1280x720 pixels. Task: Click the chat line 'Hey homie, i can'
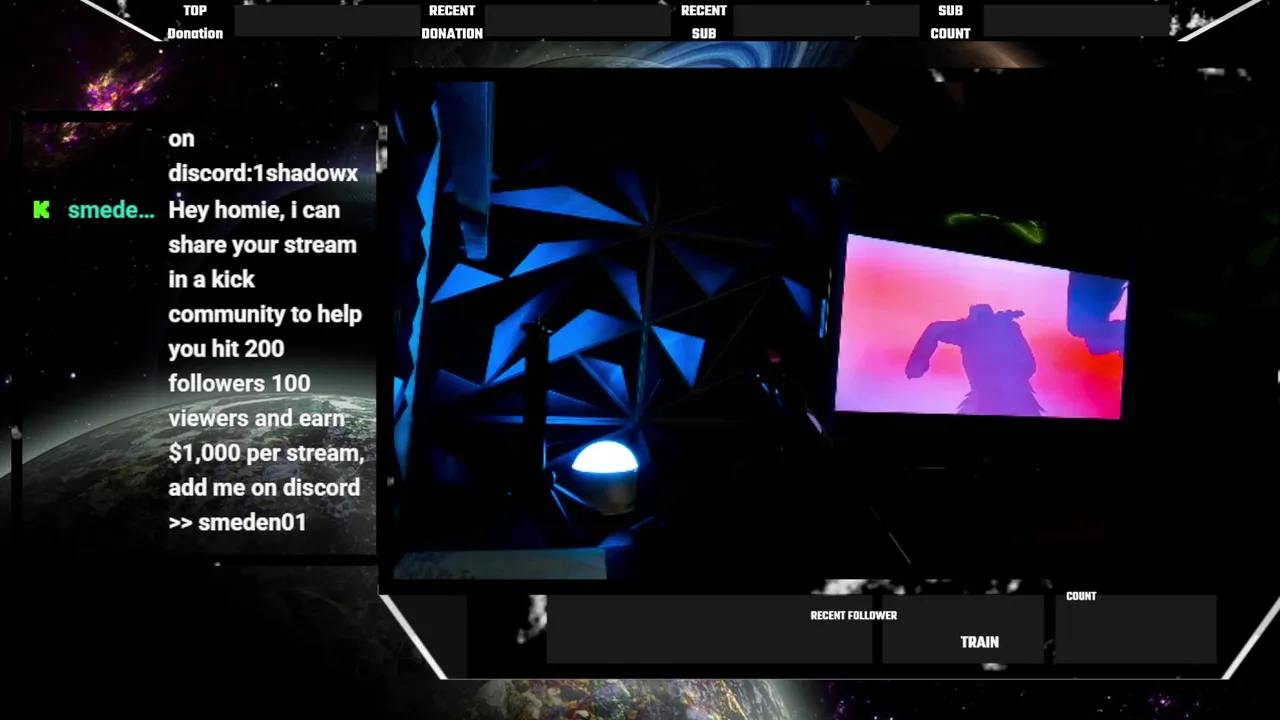click(x=254, y=210)
